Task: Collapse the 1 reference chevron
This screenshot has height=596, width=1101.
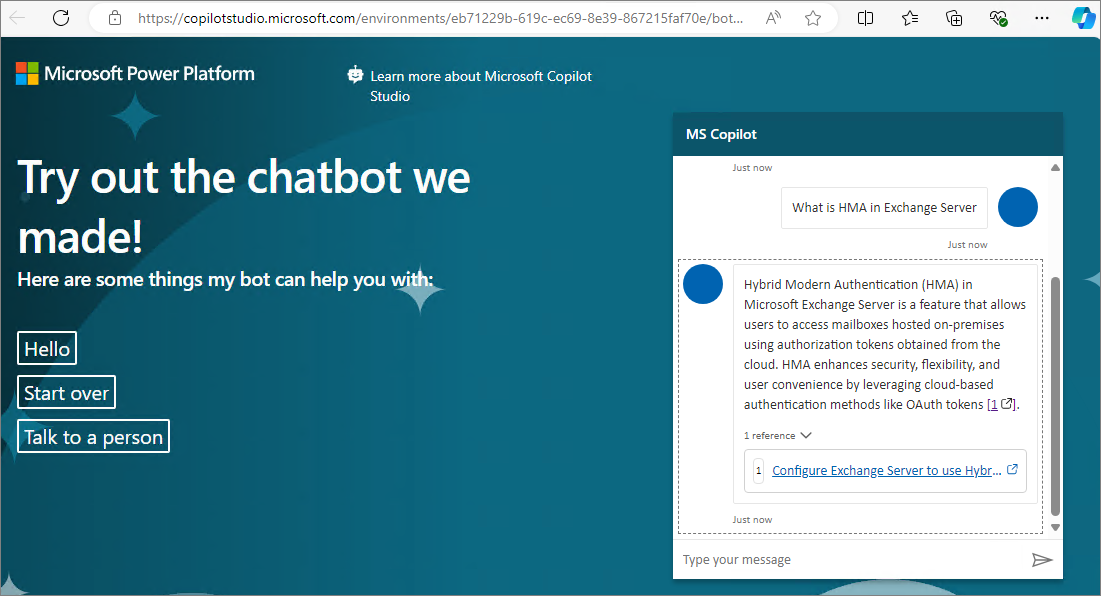Action: 805,435
